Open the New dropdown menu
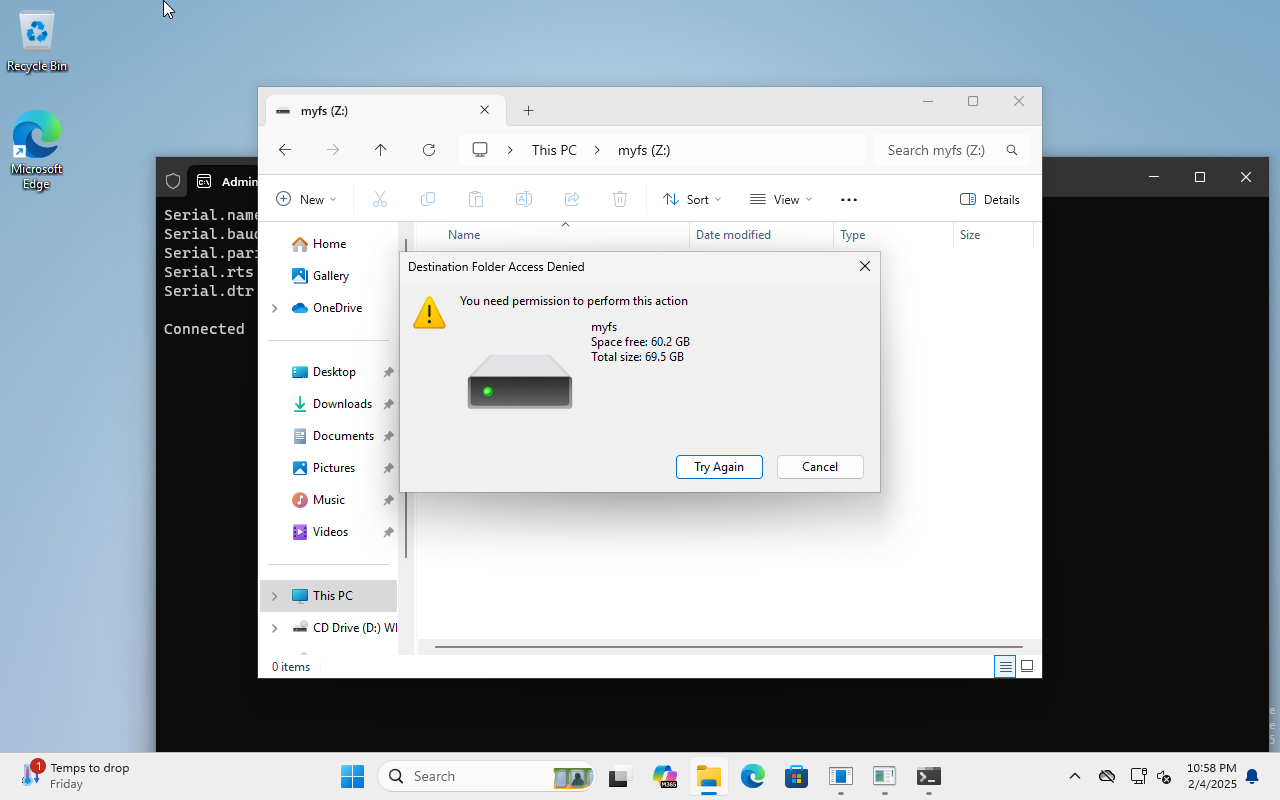 [x=306, y=200]
